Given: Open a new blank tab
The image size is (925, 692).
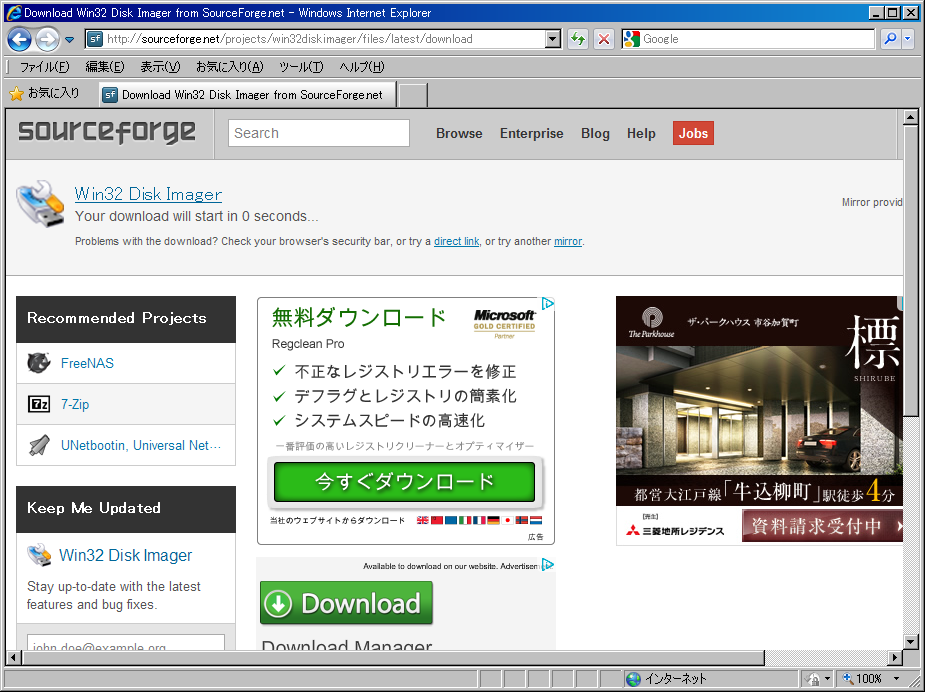Looking at the screenshot, I should (413, 95).
